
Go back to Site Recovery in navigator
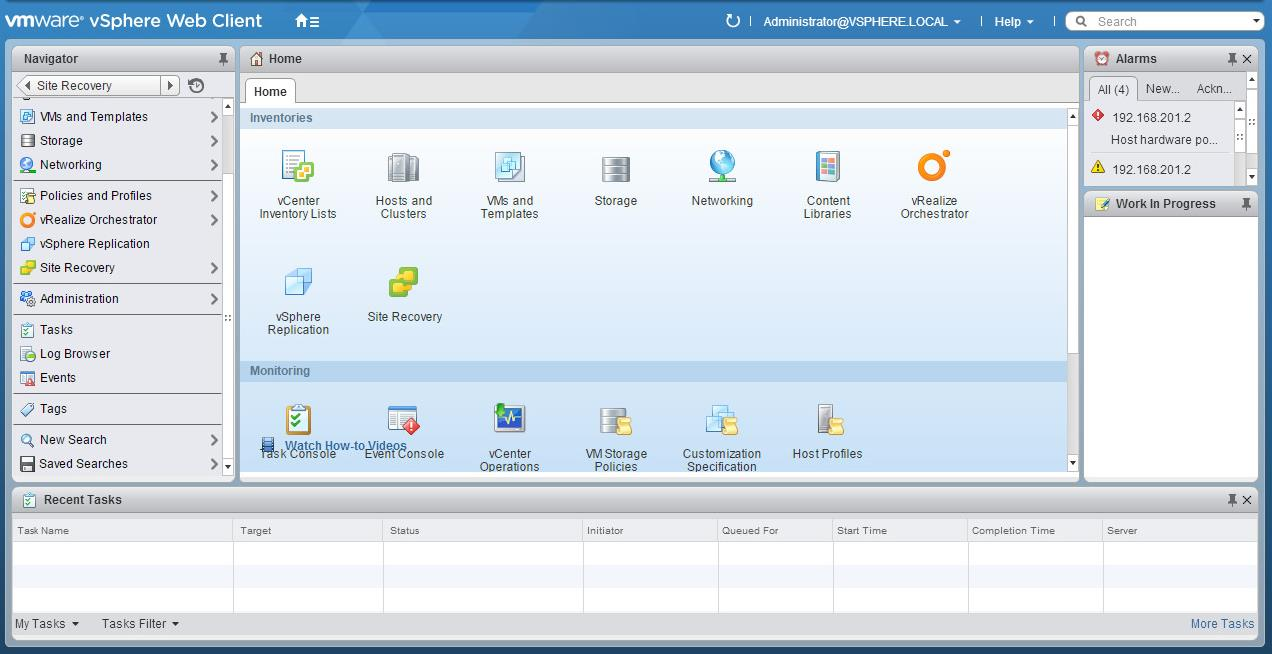(89, 86)
